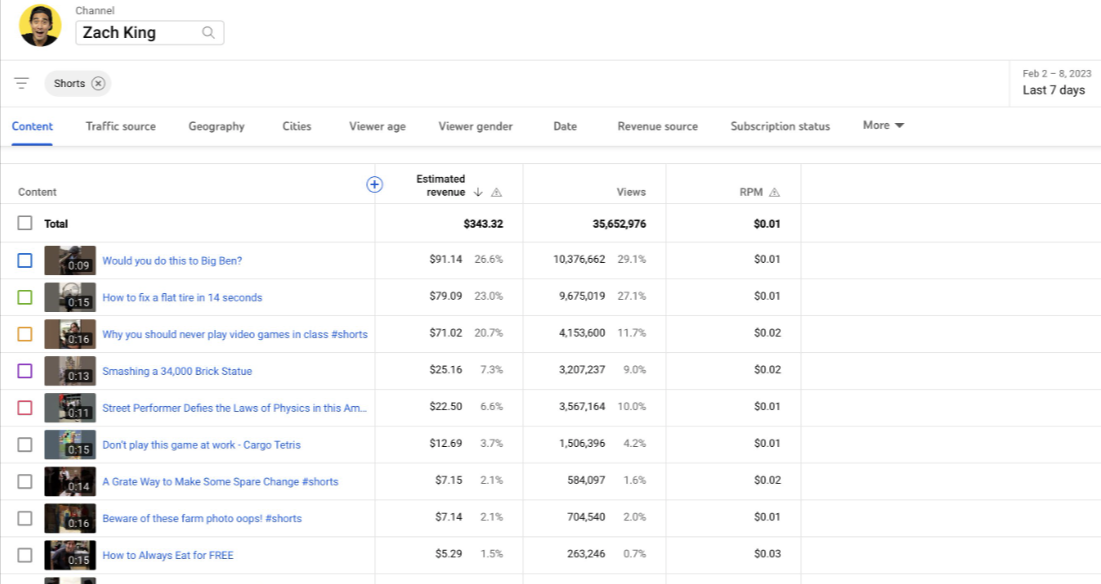Viewport: 1101px width, 584px height.
Task: Switch to the Traffic source tab
Action: pyautogui.click(x=120, y=126)
